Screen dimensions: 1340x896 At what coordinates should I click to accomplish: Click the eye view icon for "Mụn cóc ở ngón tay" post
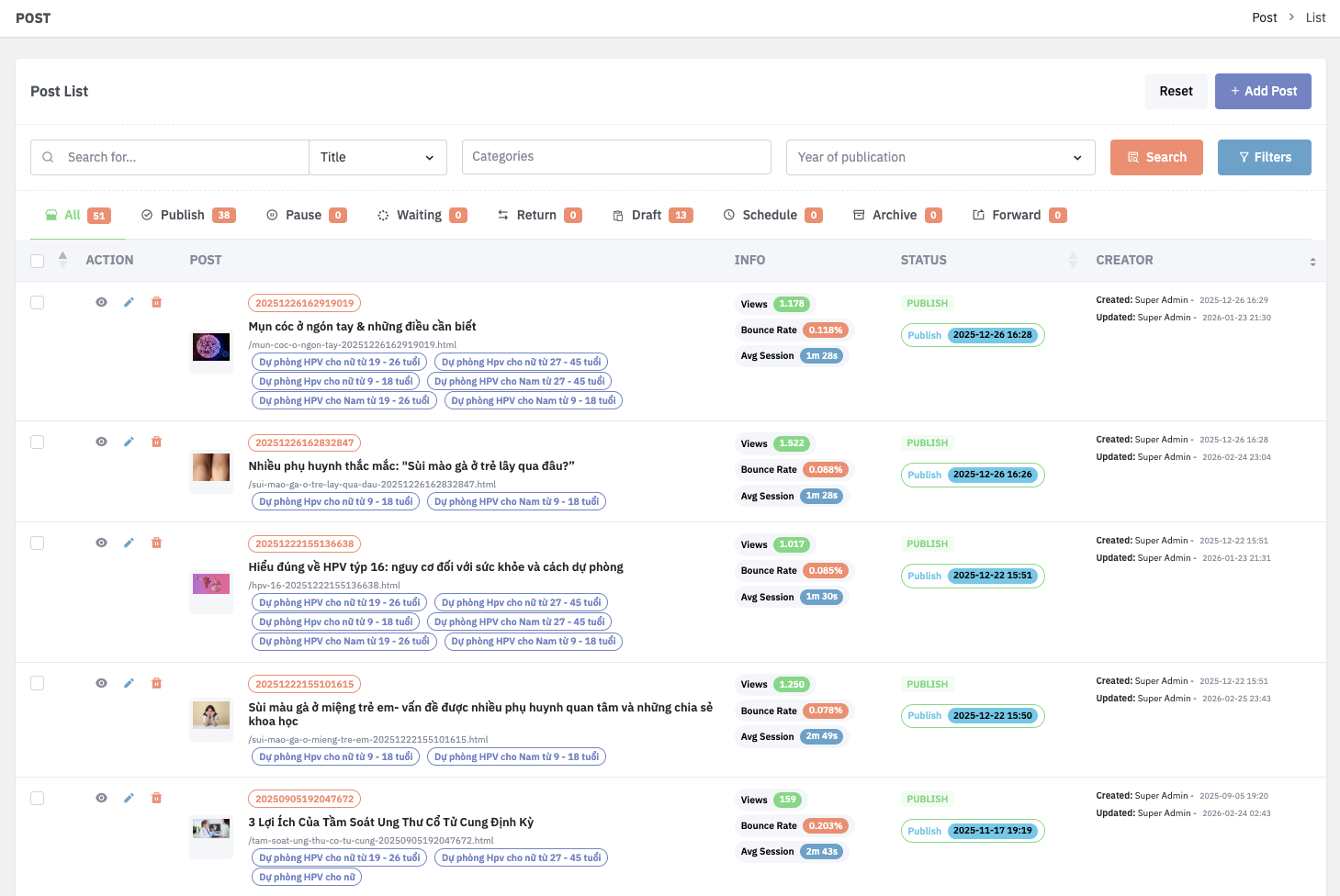101,302
